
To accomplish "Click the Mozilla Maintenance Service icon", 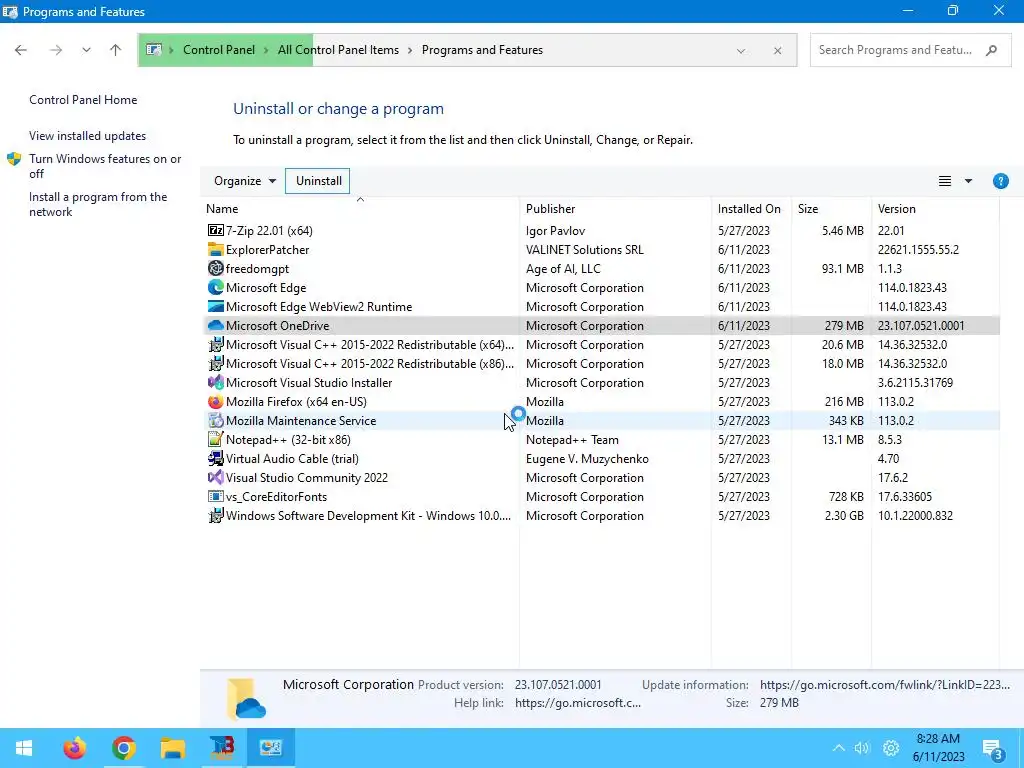I will (x=216, y=421).
